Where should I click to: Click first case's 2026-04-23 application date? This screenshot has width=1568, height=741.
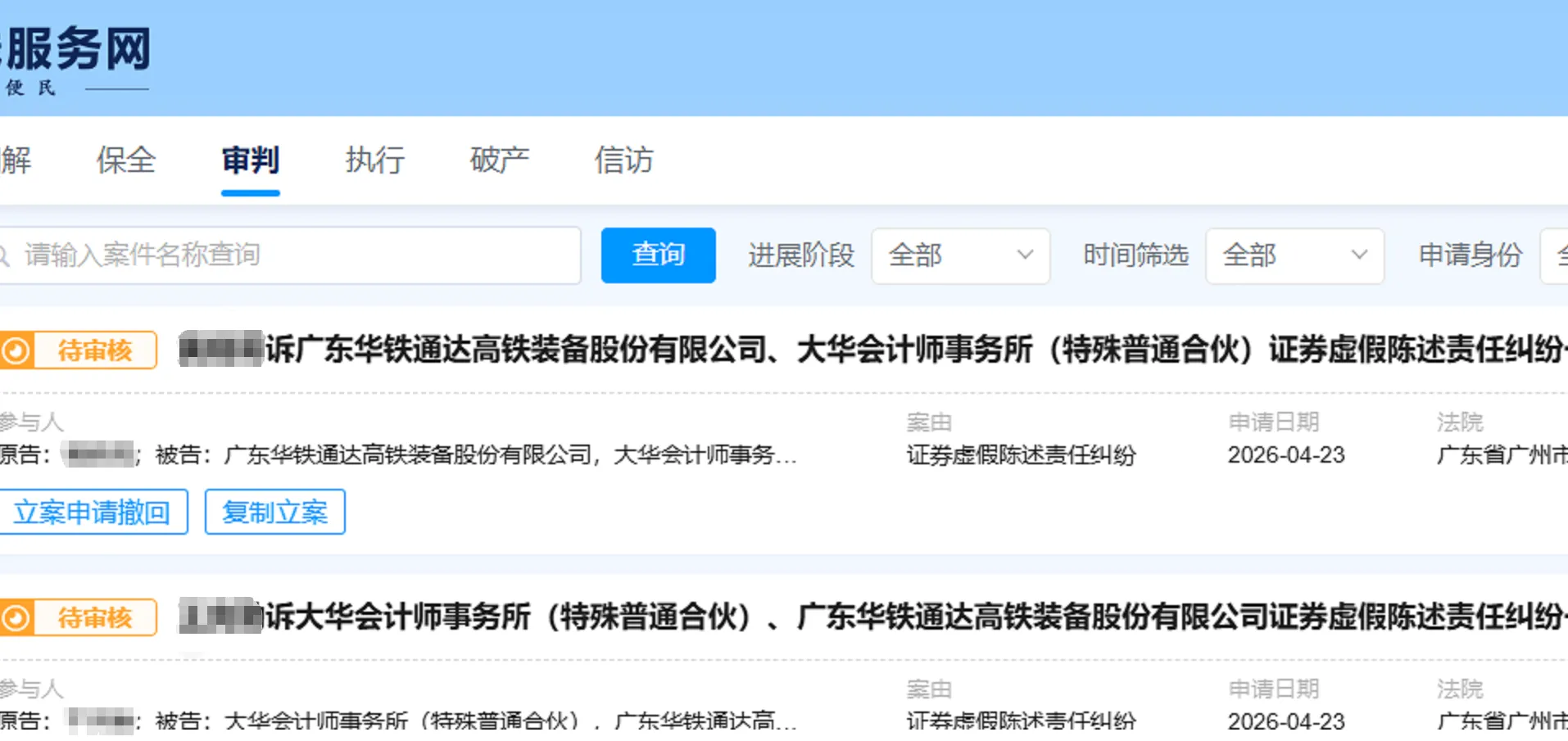point(1286,455)
